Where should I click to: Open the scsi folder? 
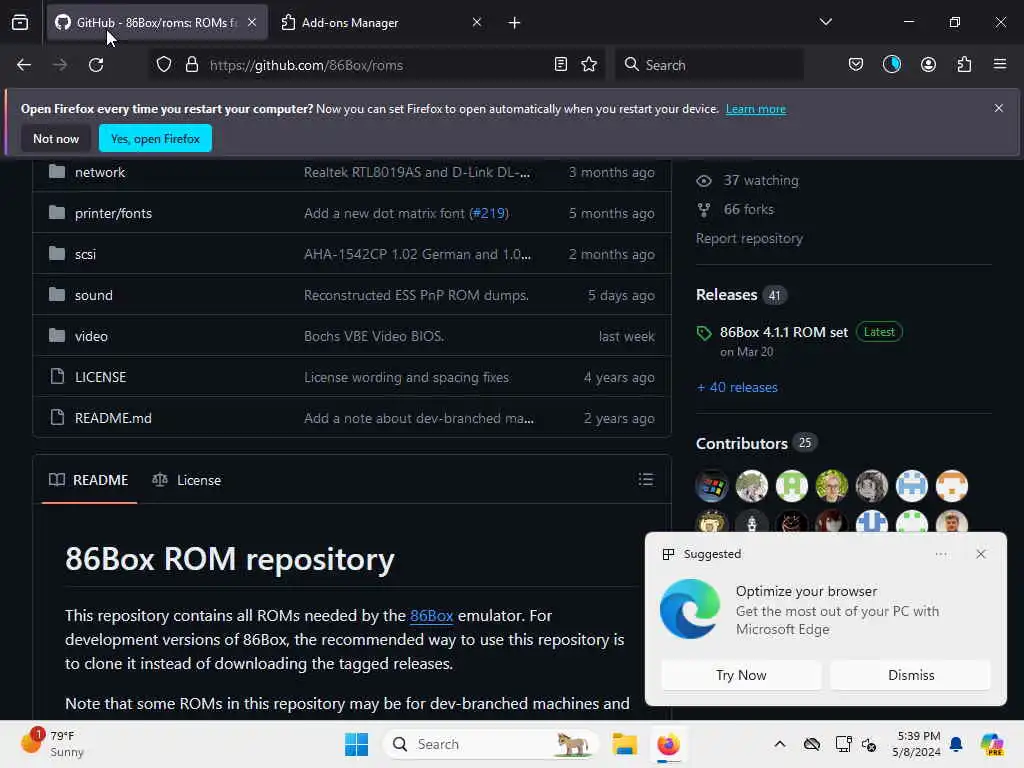point(86,255)
